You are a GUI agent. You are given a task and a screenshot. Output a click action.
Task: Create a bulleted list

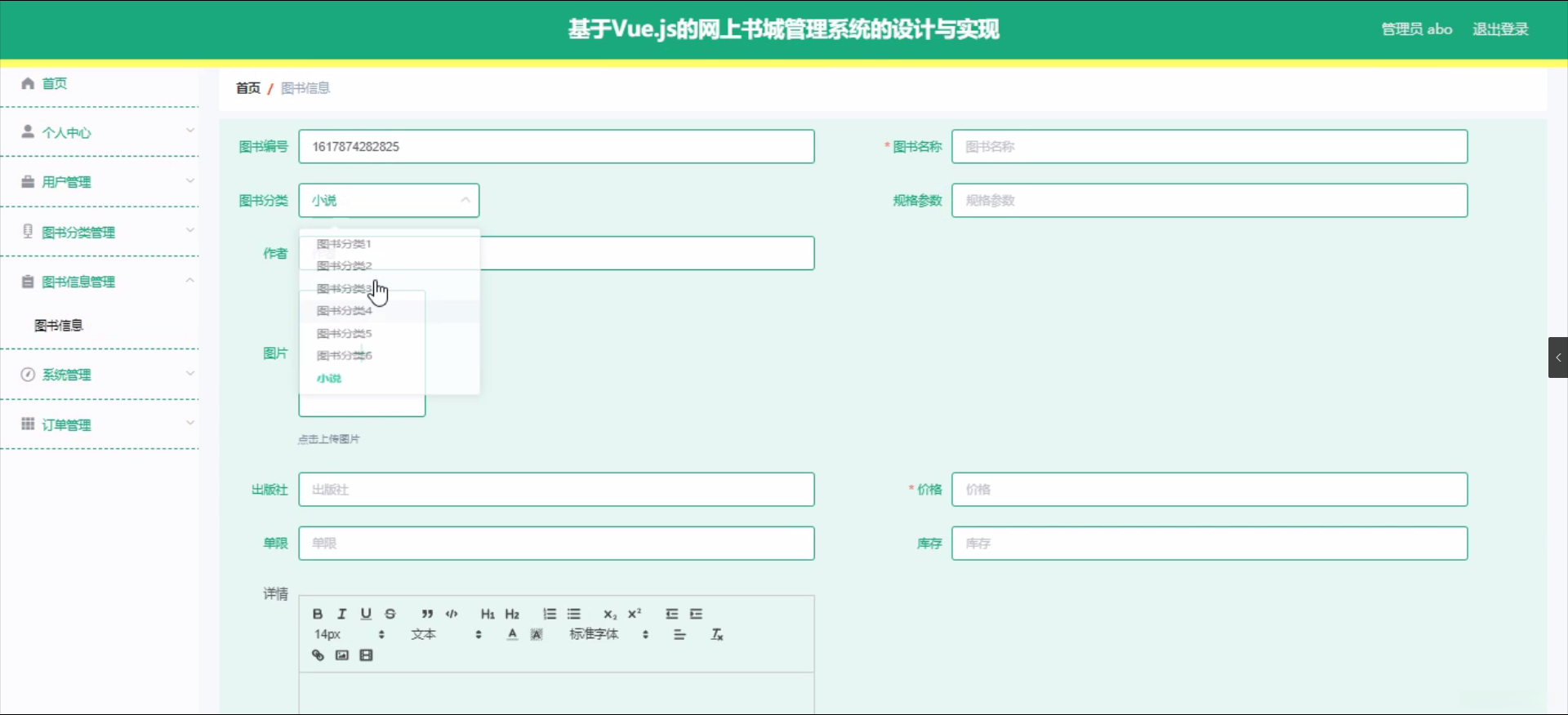pos(574,614)
